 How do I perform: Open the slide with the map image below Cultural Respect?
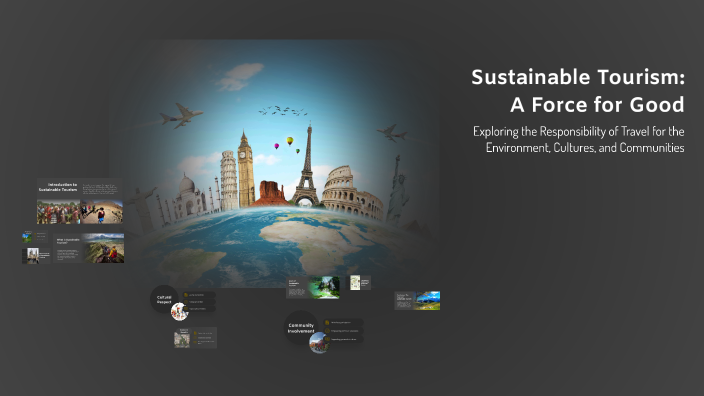coord(195,338)
